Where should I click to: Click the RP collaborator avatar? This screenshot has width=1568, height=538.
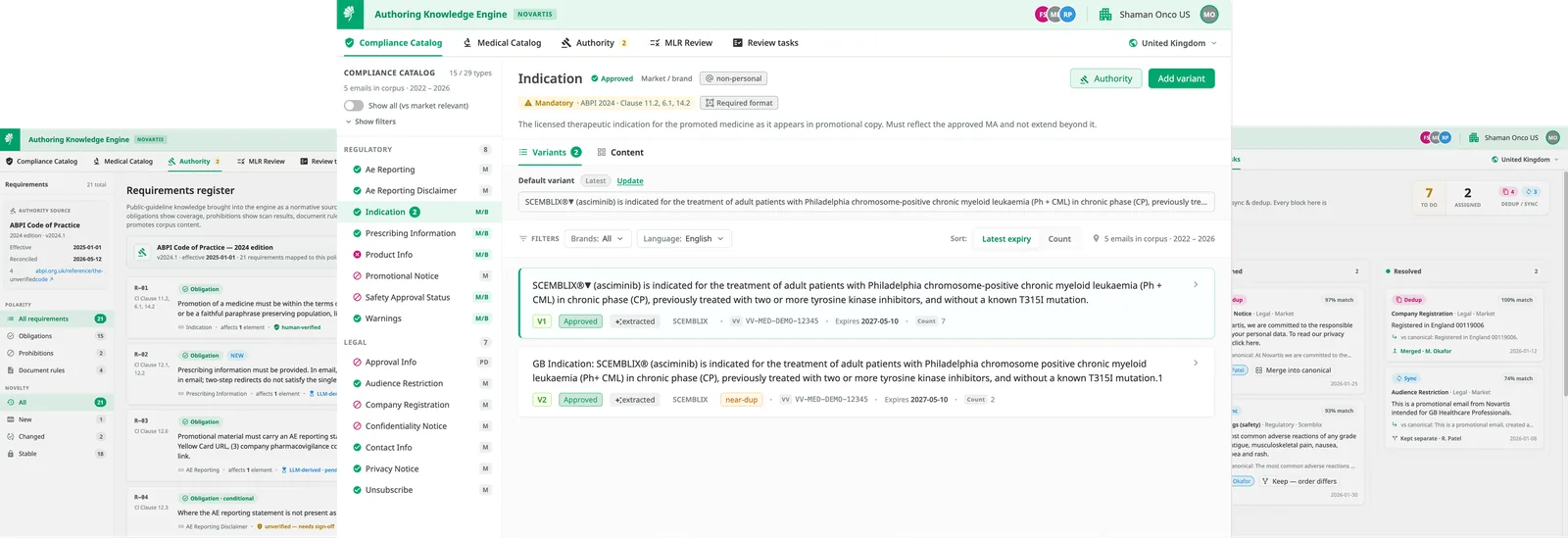click(x=1068, y=14)
